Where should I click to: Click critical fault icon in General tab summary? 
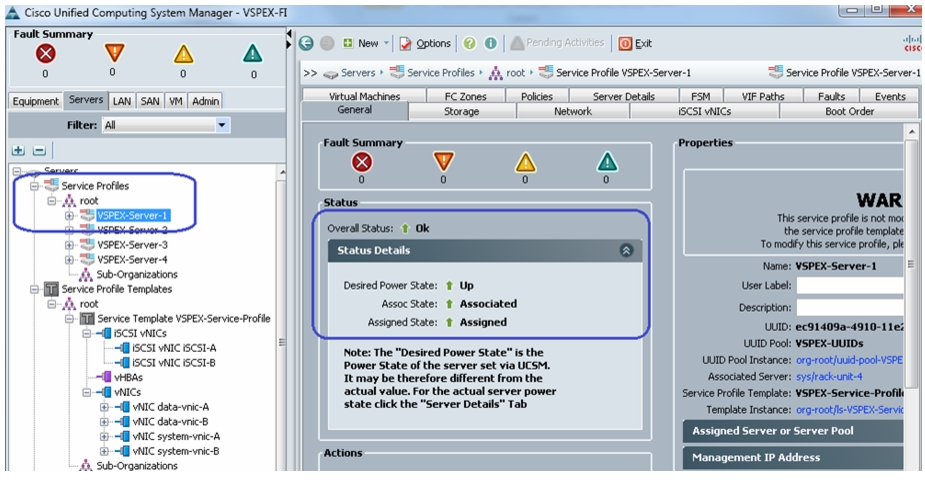(x=362, y=162)
